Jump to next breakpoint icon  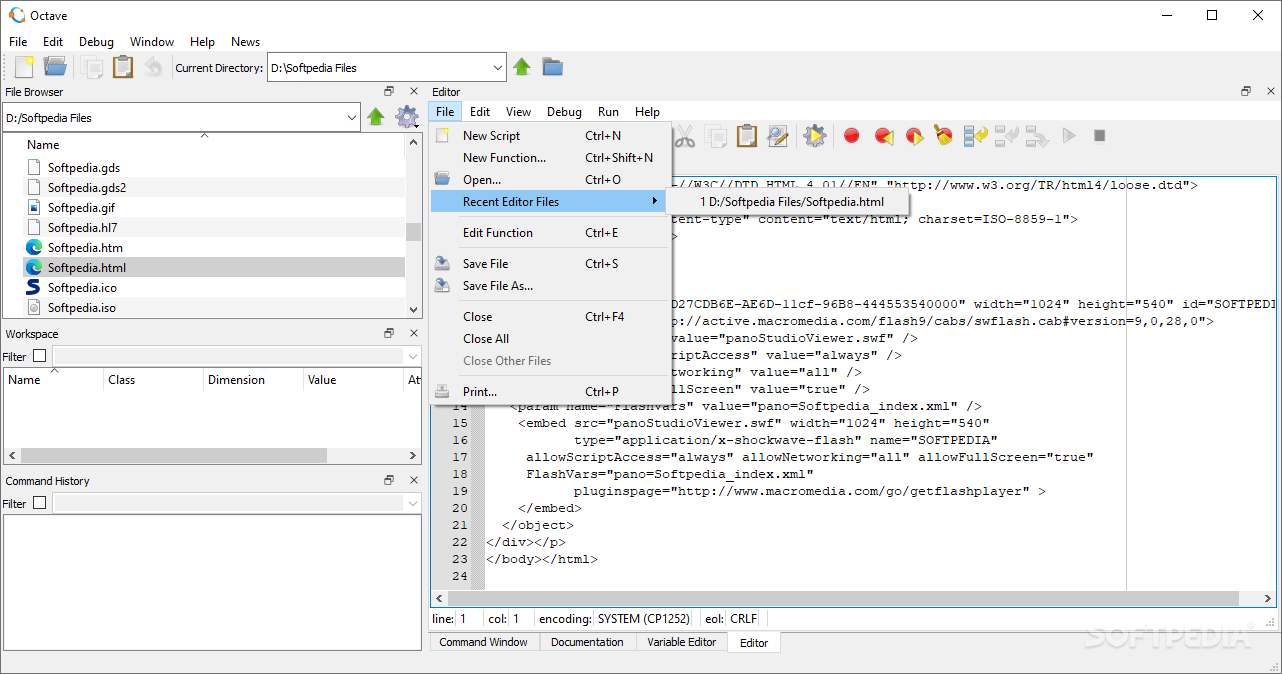914,136
